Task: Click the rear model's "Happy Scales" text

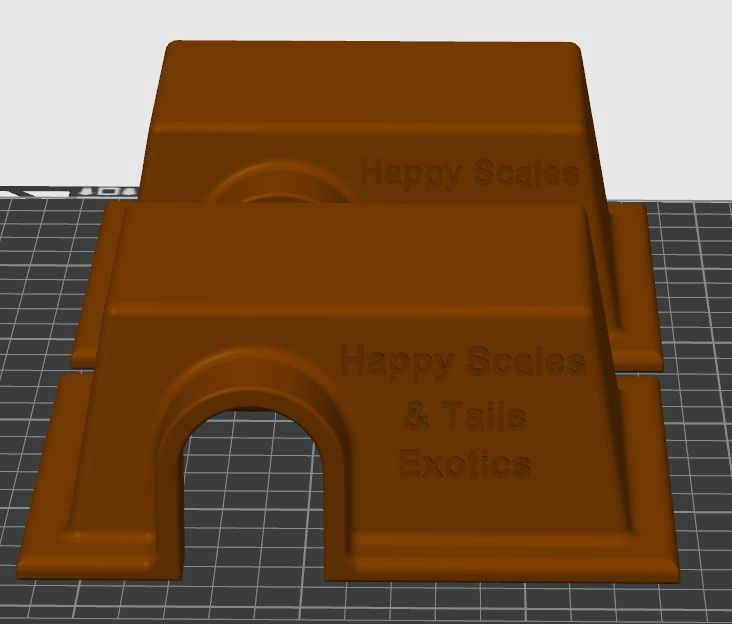Action: click(469, 174)
